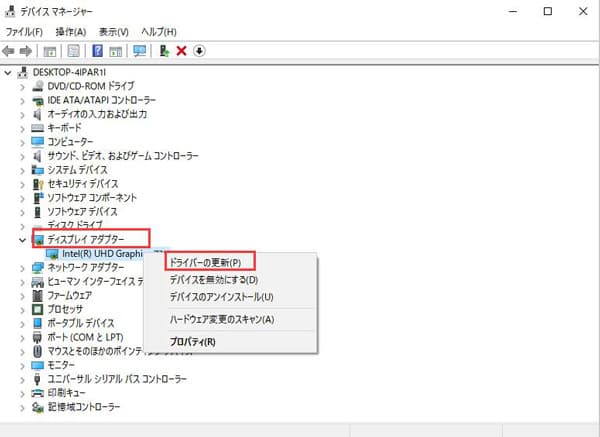Click the blue Help question mark icon
Screen dimensions: 600x437
pyautogui.click(x=98, y=51)
